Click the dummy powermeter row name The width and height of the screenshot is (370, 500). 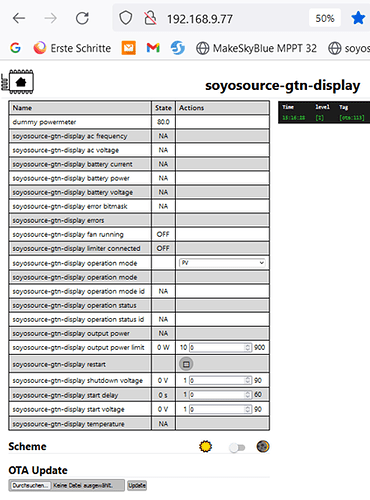[44, 122]
